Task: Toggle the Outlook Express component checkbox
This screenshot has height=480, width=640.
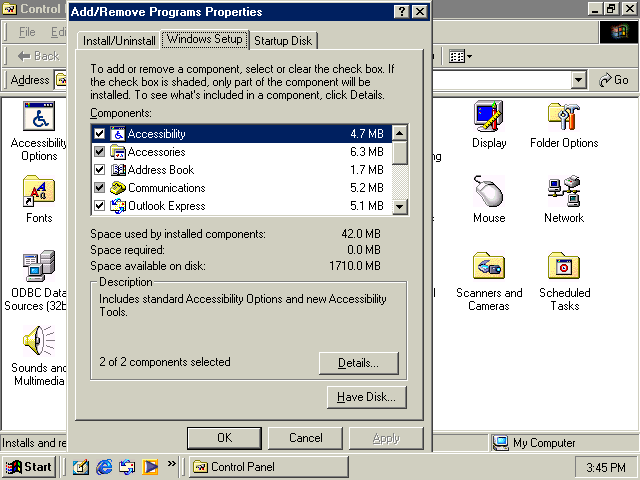Action: click(x=99, y=206)
